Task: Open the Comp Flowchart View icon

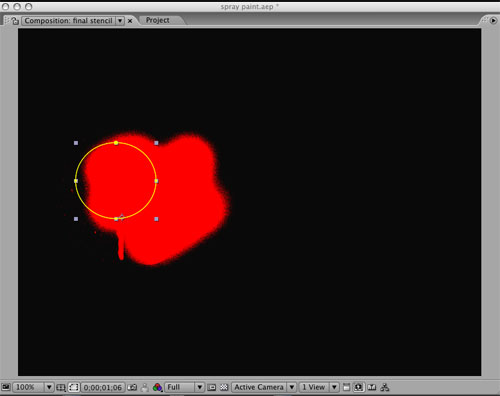Action: (x=385, y=387)
